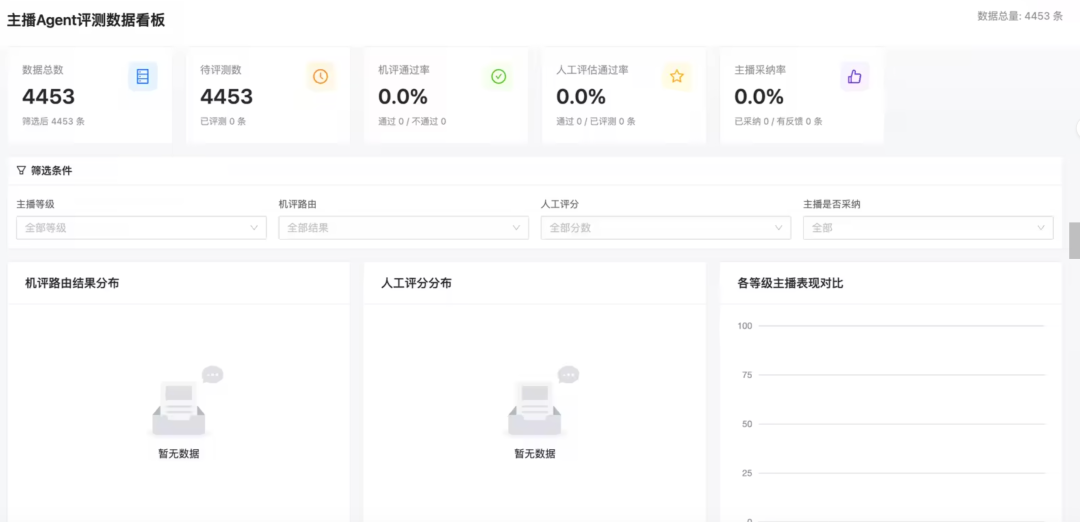Viewport: 1080px width, 522px height.
Task: Click the 主播Agent评测数据看板 page title
Action: click(86, 20)
